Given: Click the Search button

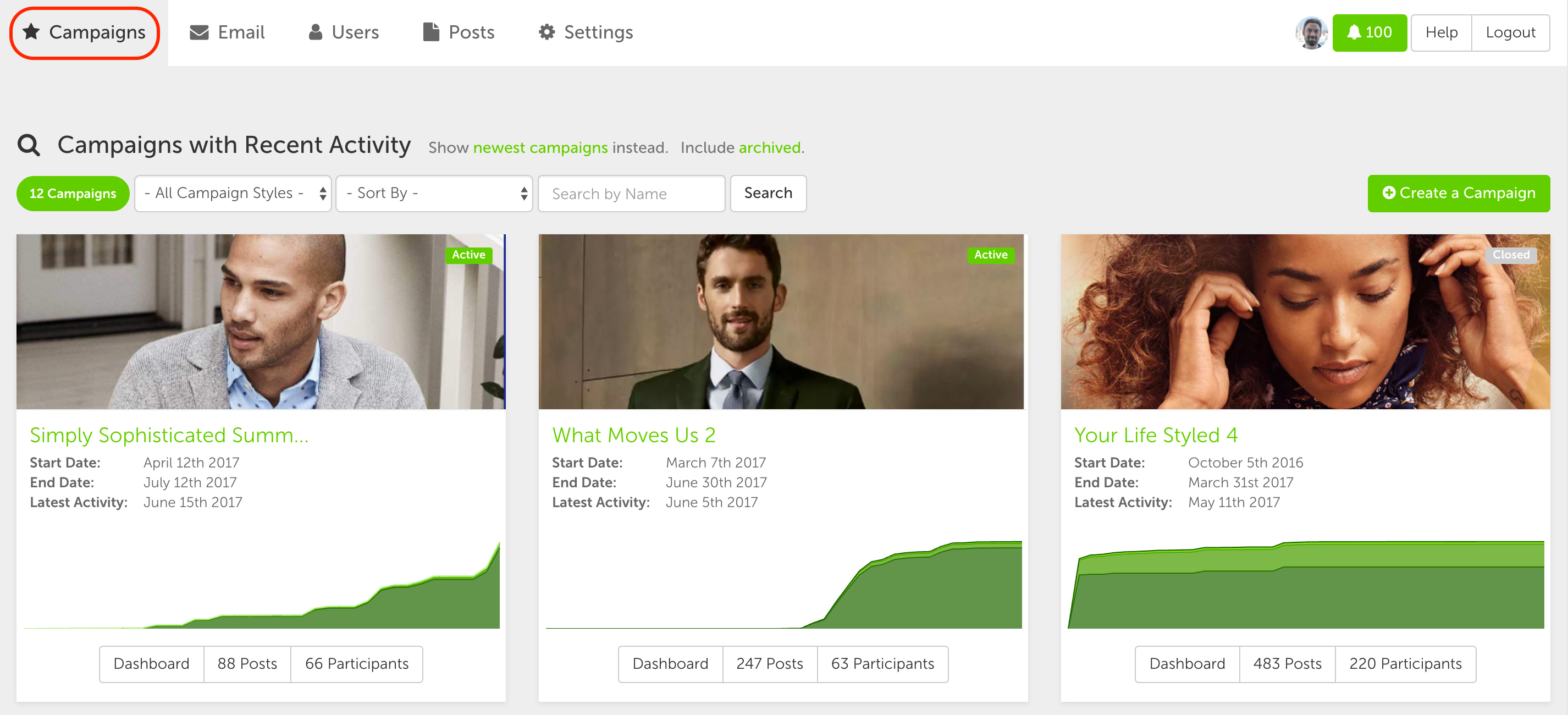Looking at the screenshot, I should pos(768,194).
